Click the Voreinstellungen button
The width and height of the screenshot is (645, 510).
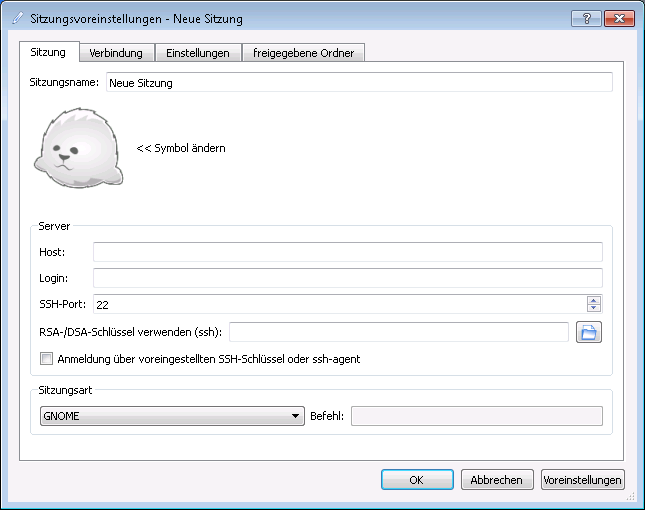click(x=582, y=480)
